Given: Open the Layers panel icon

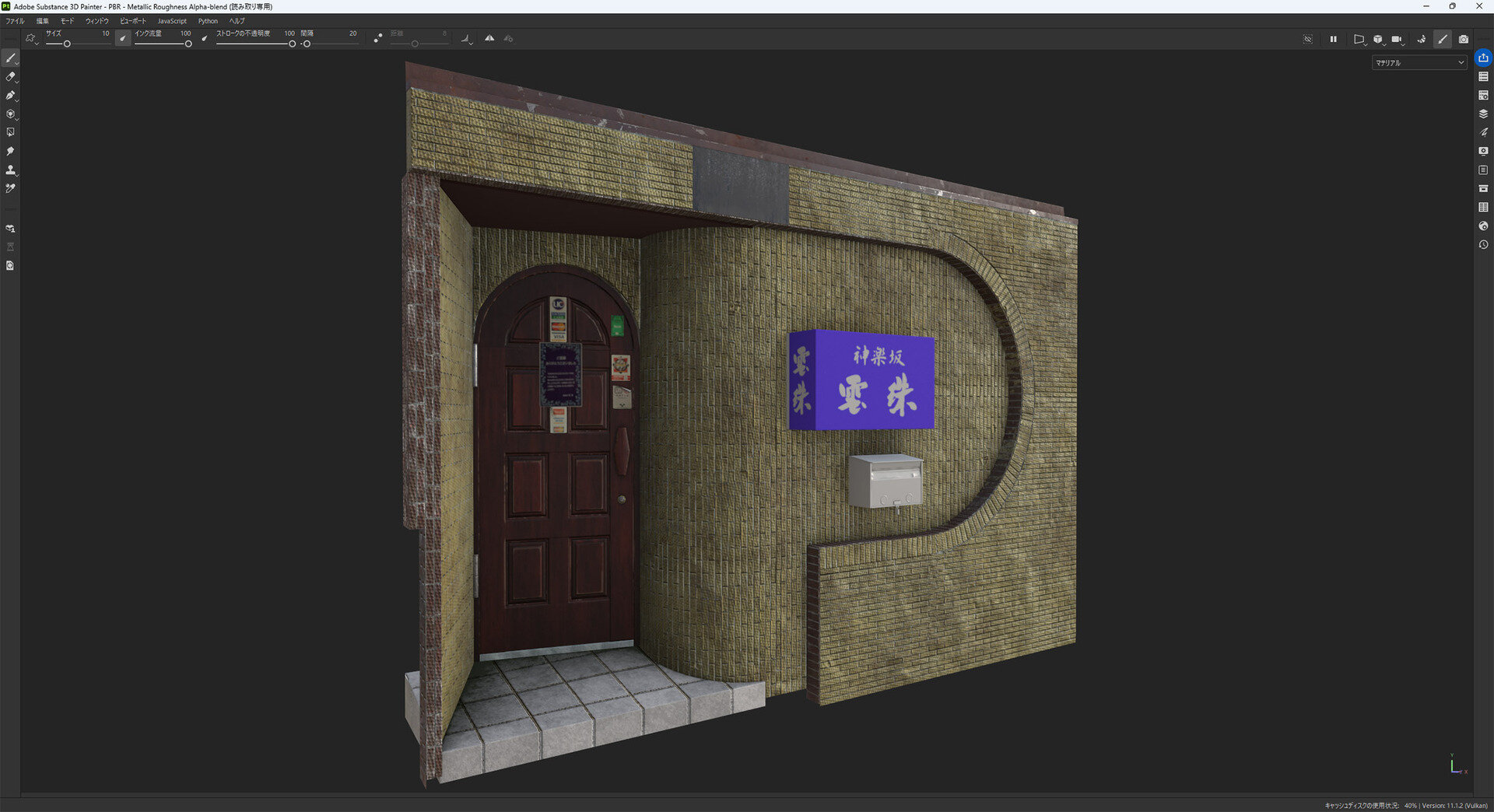Looking at the screenshot, I should click(x=1483, y=114).
